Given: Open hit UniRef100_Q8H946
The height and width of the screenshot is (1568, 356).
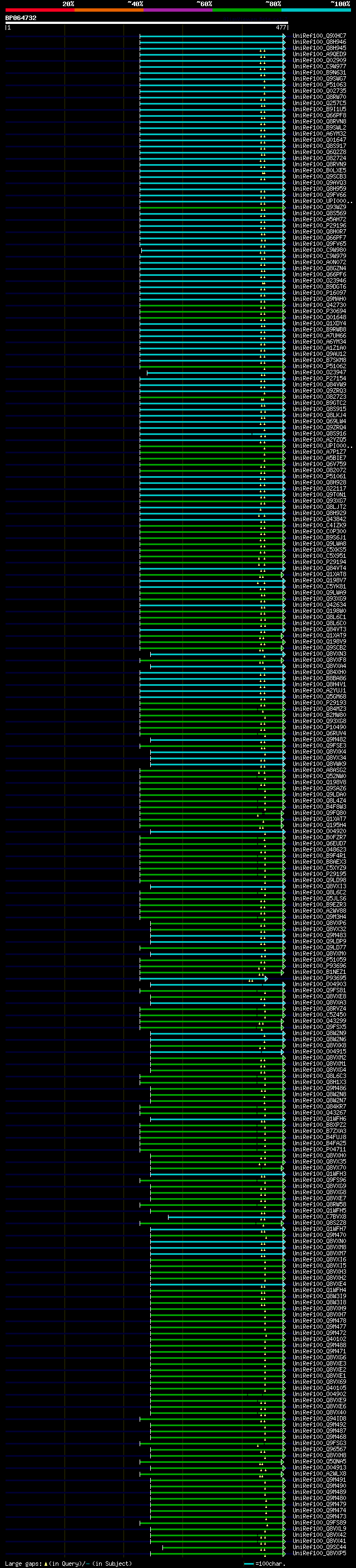Looking at the screenshot, I should (x=319, y=42).
